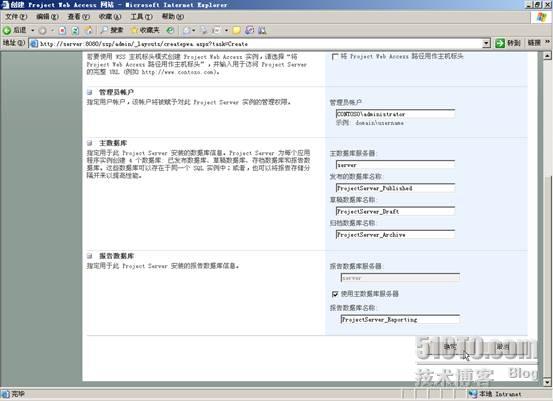Click the 主数据库服务器 label text
The image size is (553, 401).
click(x=353, y=153)
